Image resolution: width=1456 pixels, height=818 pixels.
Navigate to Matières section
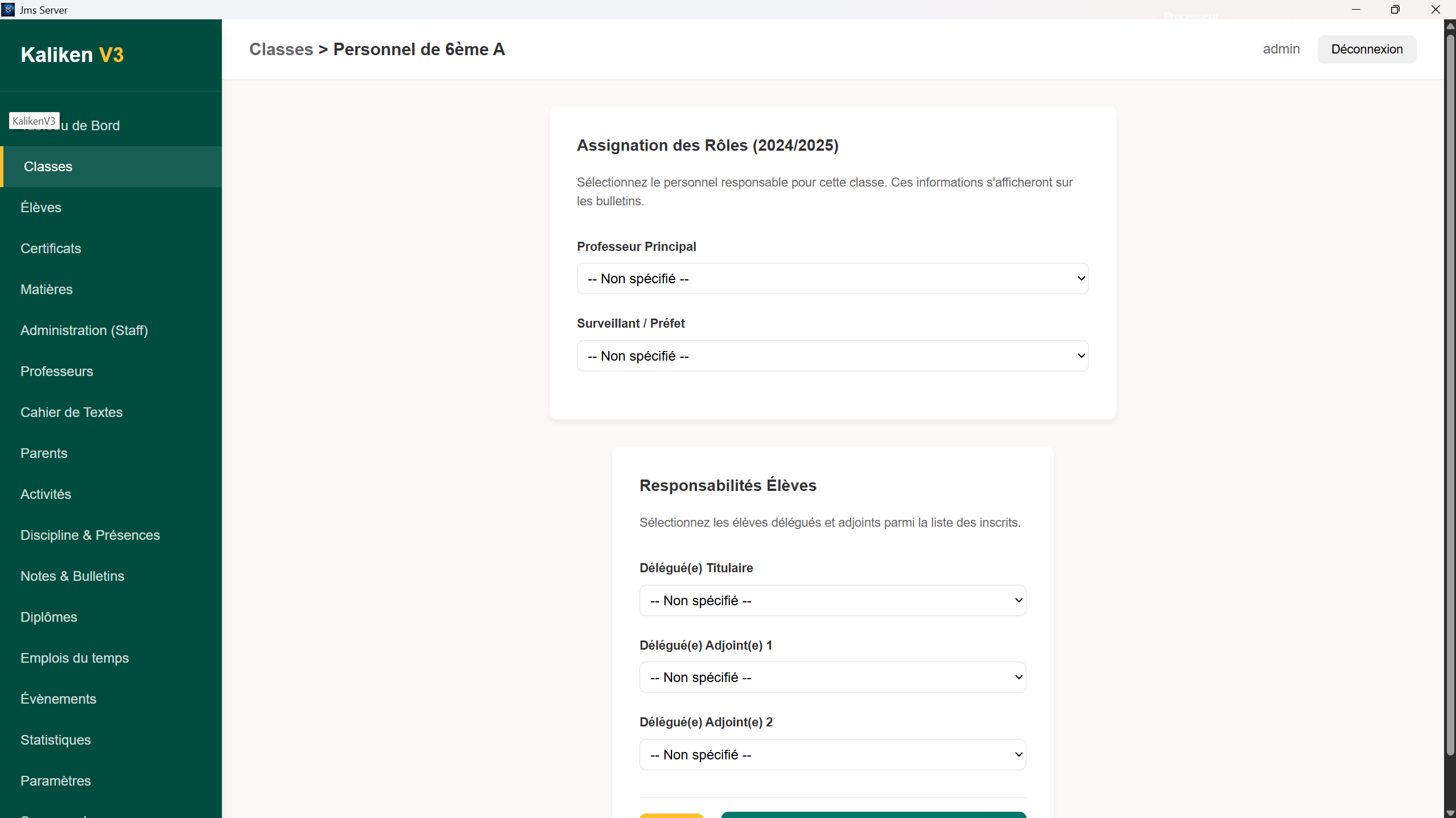(47, 290)
